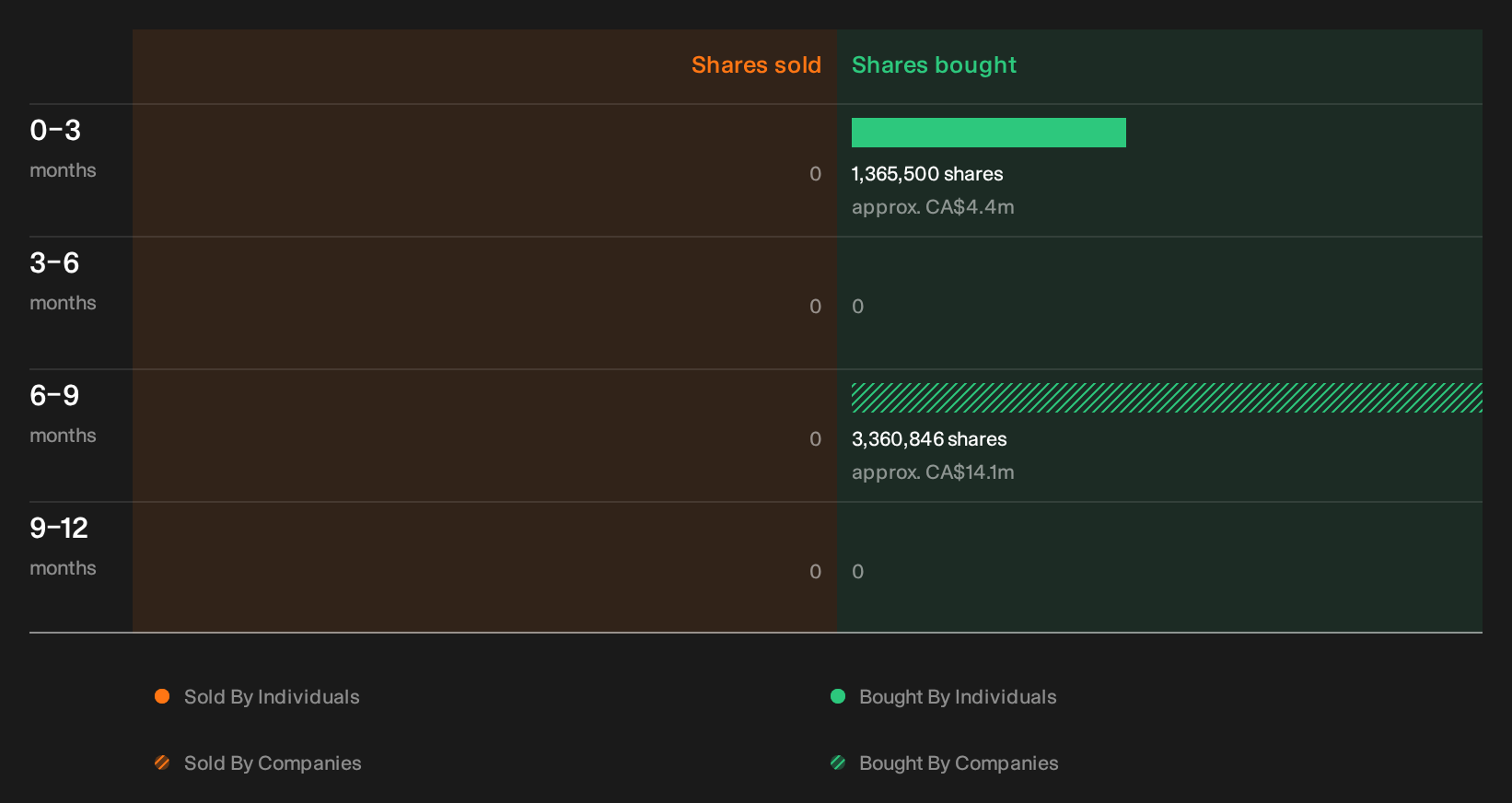Screen dimensions: 1512x803
Task: Select the Bought By Companies legend label
Action: pyautogui.click(x=959, y=763)
